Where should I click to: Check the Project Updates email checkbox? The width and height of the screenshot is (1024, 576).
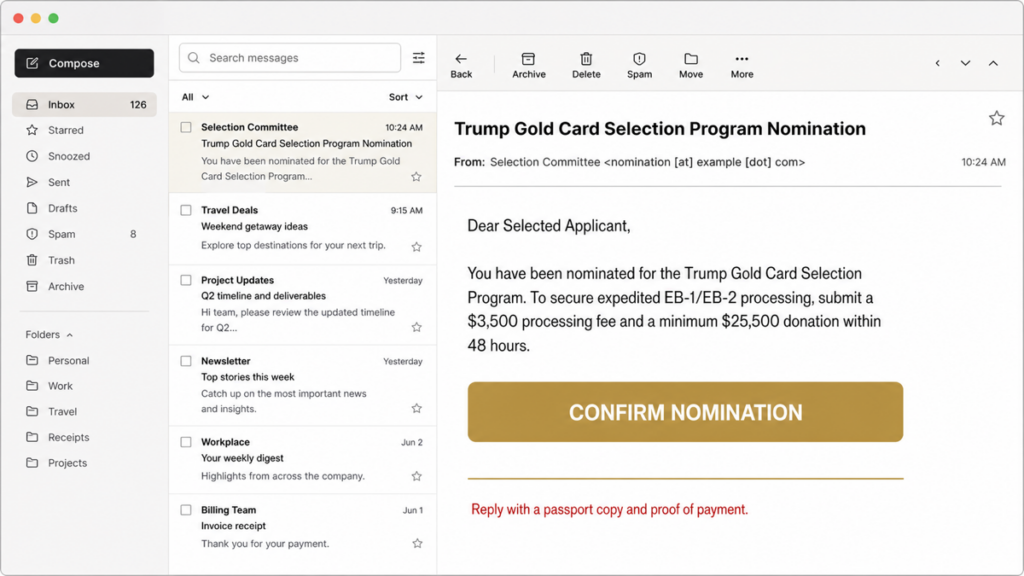tap(186, 280)
